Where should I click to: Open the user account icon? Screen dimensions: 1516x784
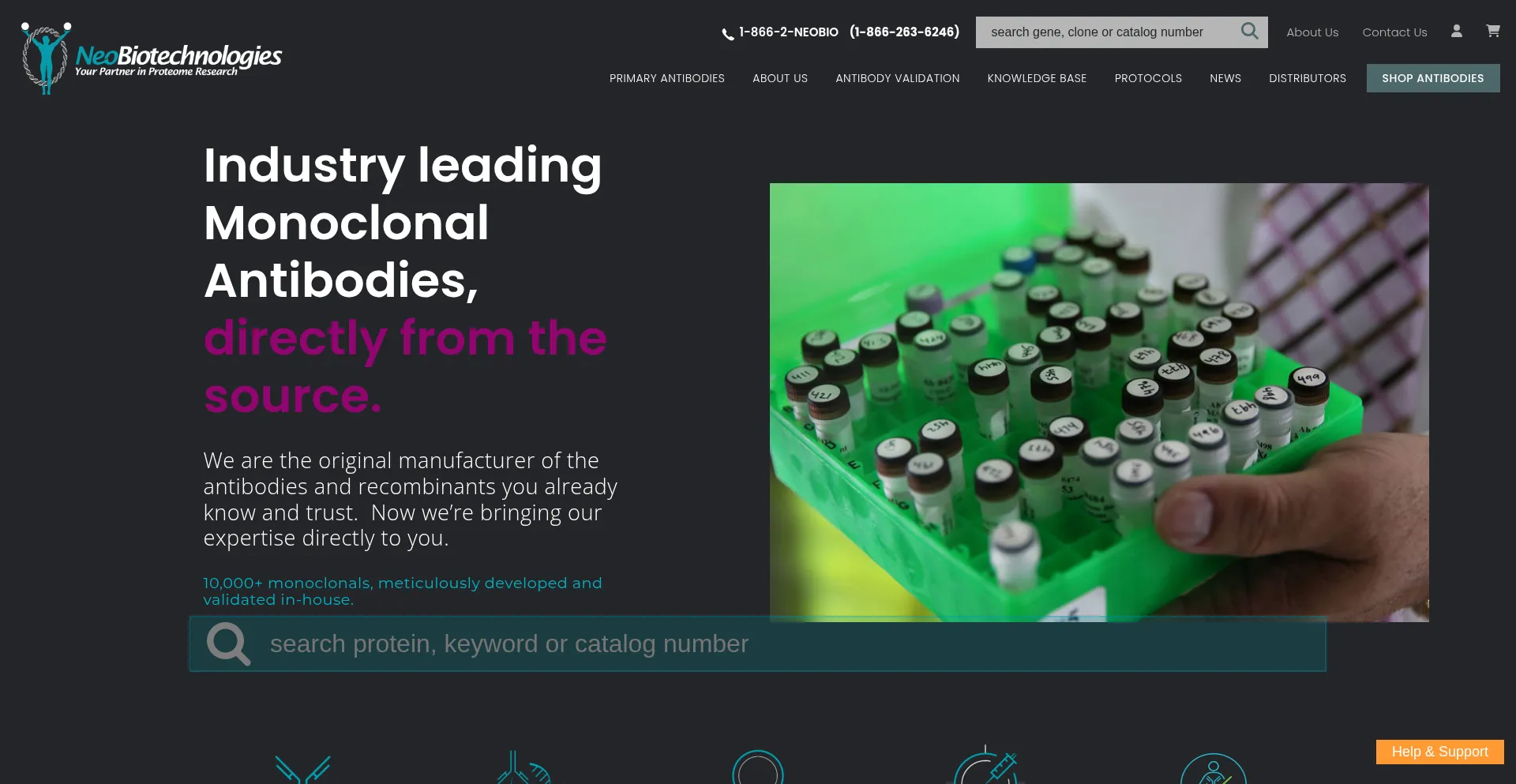1457,31
